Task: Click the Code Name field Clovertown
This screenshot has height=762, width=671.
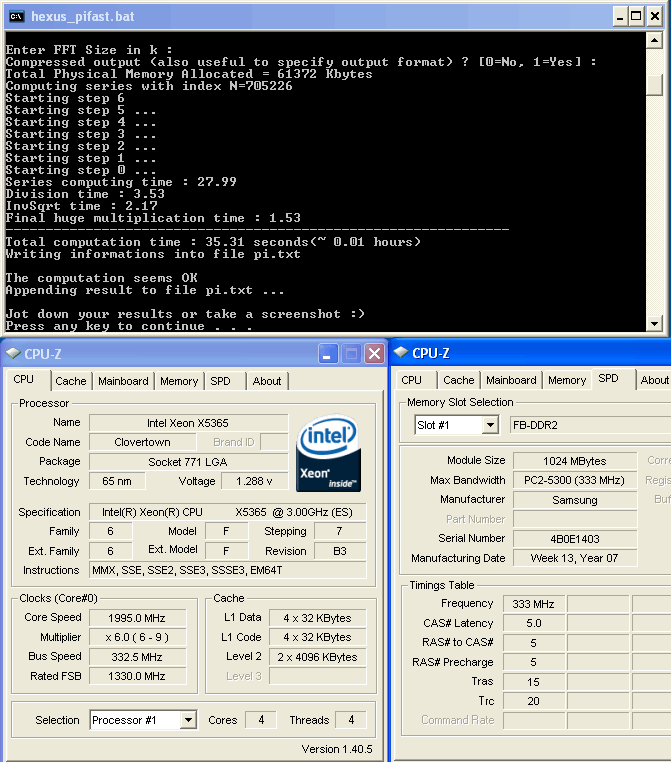Action: coord(142,442)
